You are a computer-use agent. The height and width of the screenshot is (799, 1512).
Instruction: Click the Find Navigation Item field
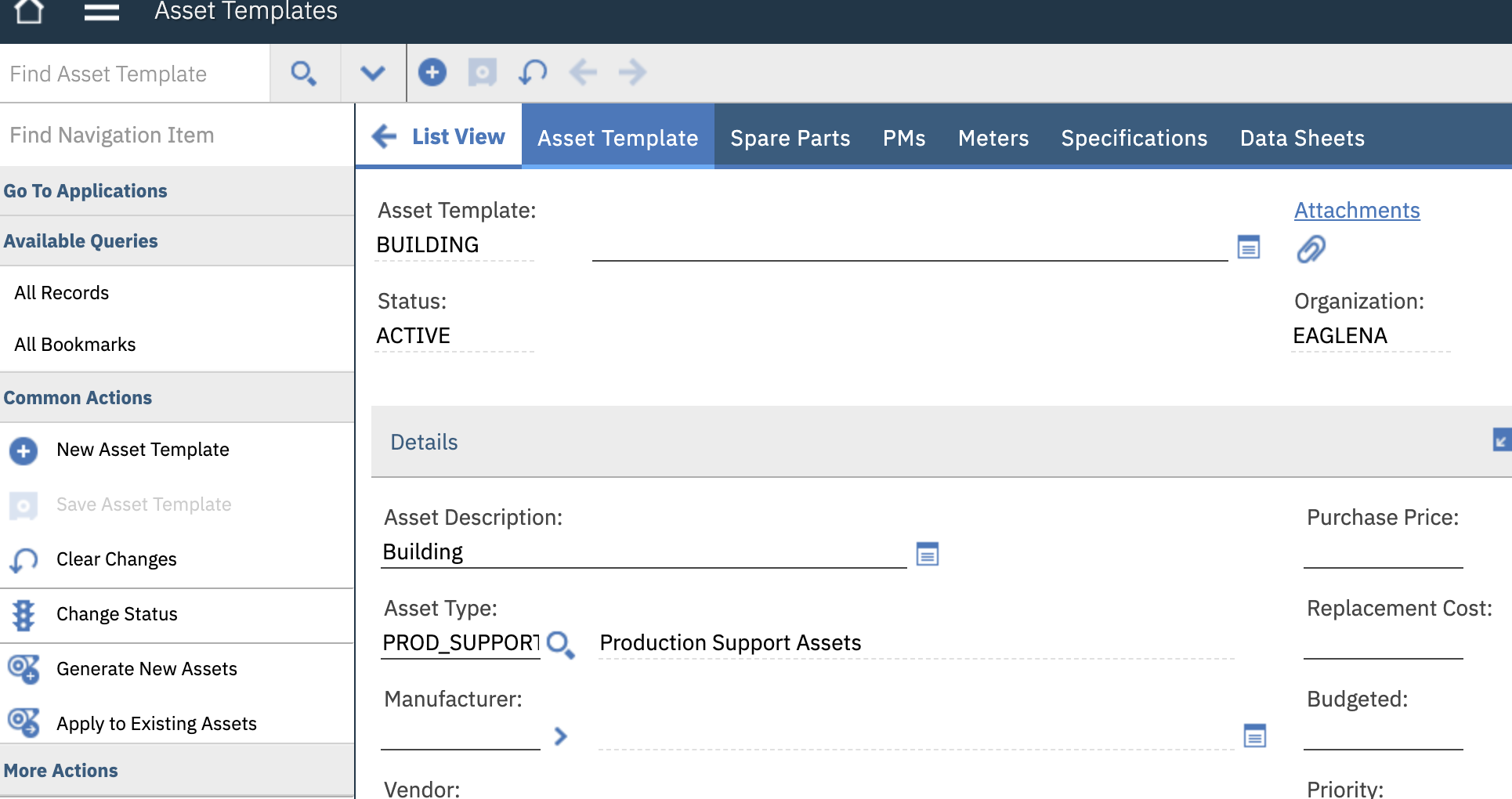pyautogui.click(x=177, y=135)
